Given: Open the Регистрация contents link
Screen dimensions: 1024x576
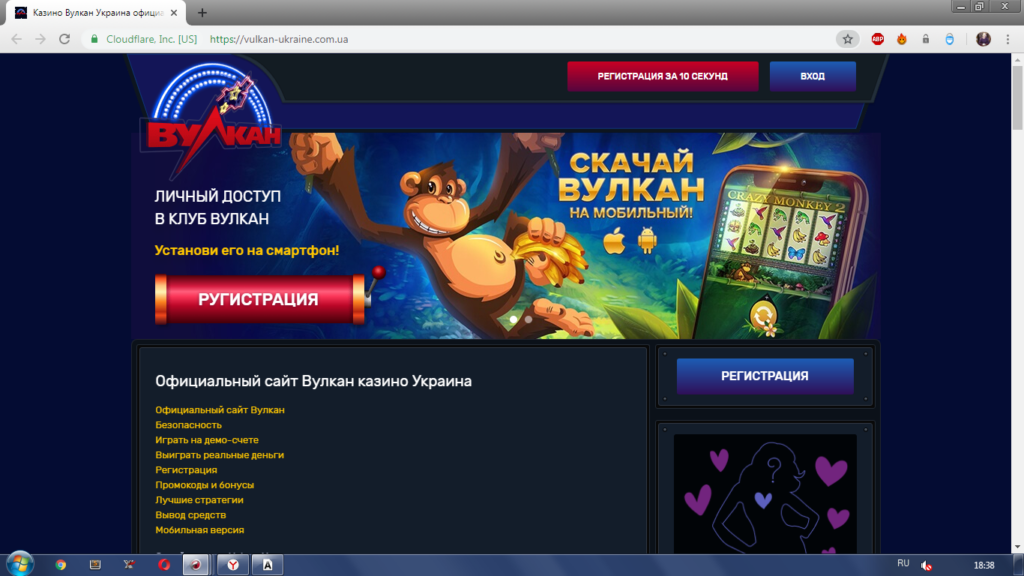Looking at the screenshot, I should point(186,470).
